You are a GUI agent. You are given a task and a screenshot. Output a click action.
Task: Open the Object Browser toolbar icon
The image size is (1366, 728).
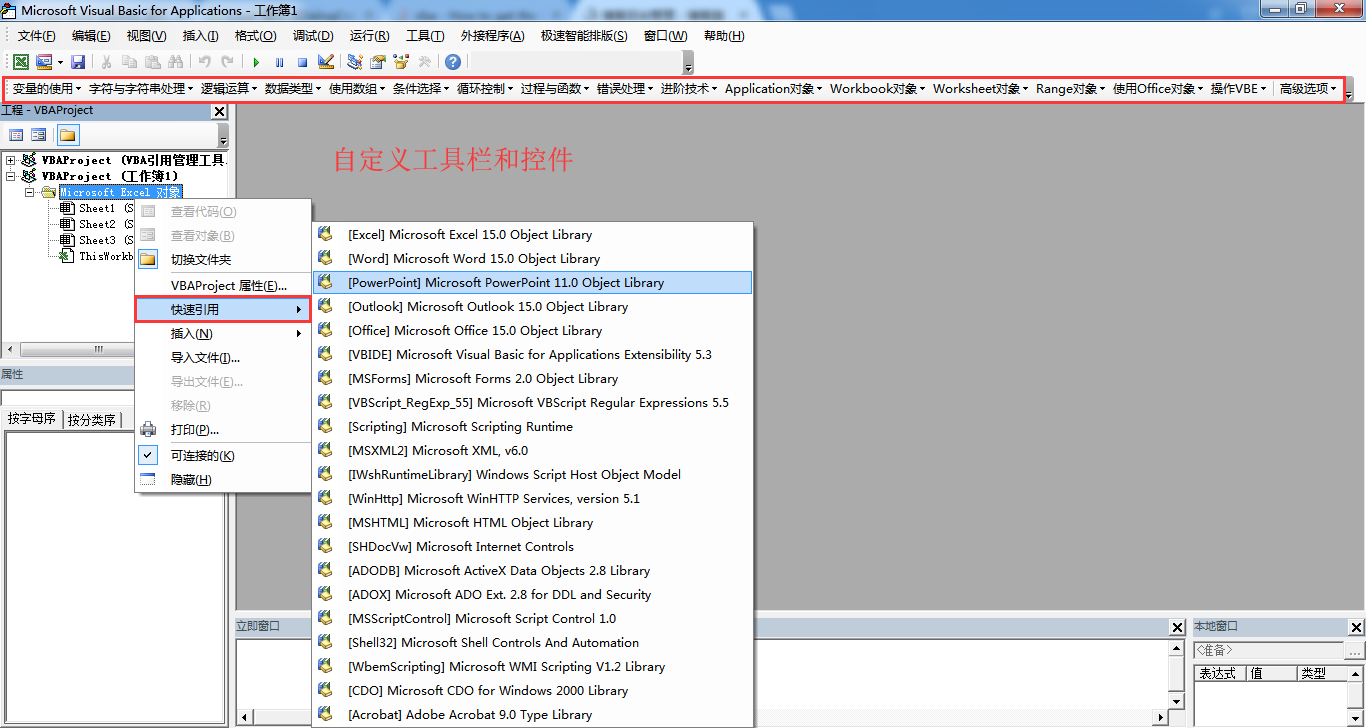[x=401, y=62]
